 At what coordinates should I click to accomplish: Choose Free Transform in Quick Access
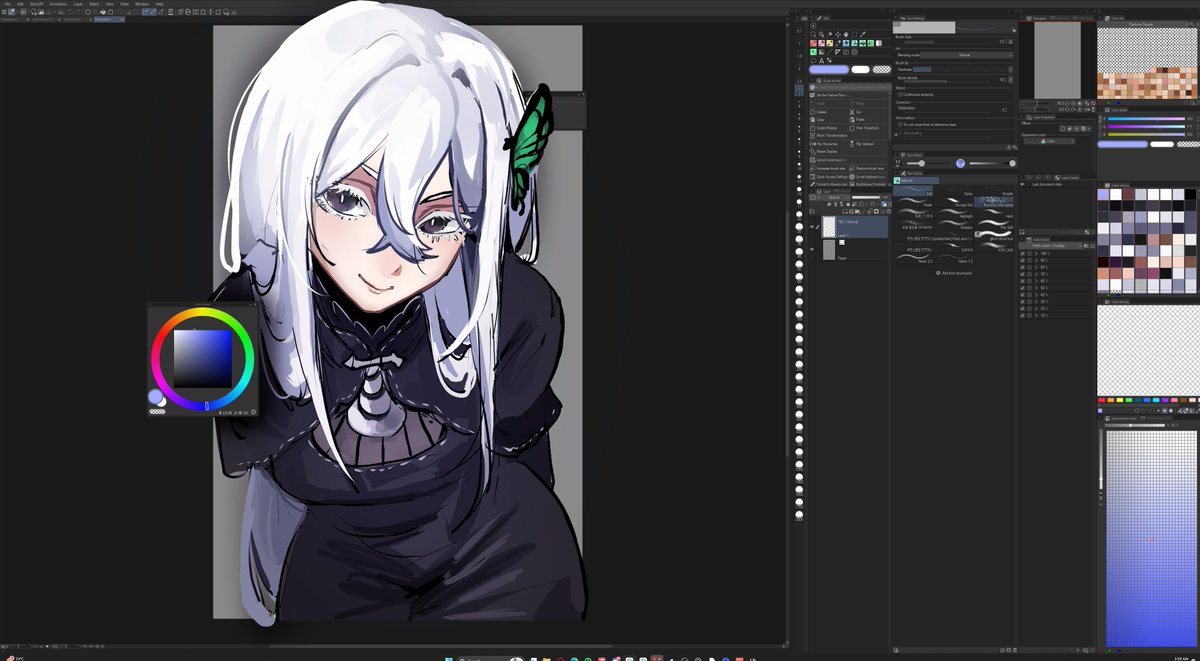(x=866, y=128)
